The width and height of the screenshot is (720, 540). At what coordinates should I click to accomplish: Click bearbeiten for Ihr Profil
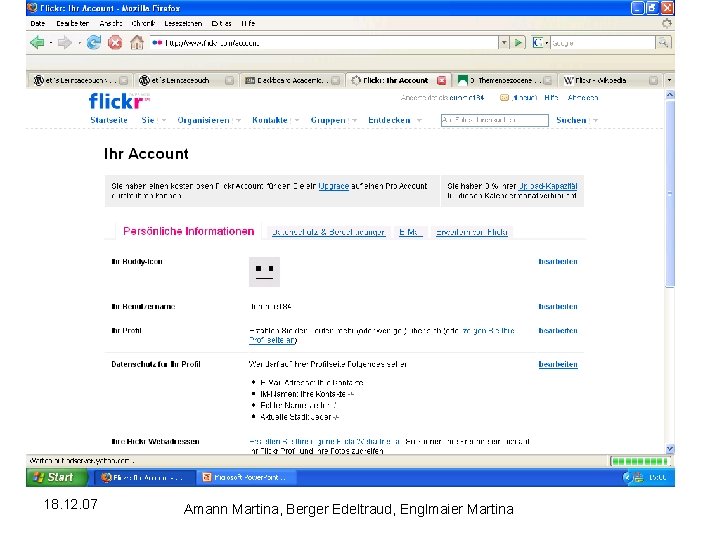coord(558,331)
